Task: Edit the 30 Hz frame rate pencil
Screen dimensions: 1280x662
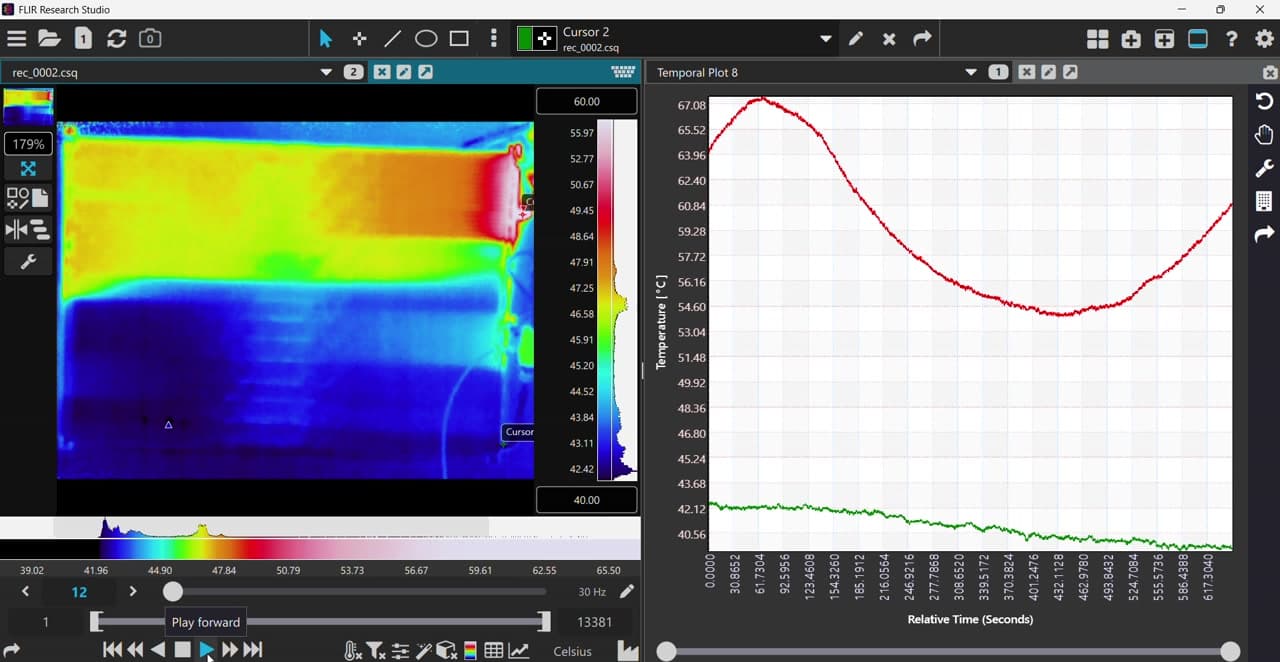Action: [x=626, y=591]
